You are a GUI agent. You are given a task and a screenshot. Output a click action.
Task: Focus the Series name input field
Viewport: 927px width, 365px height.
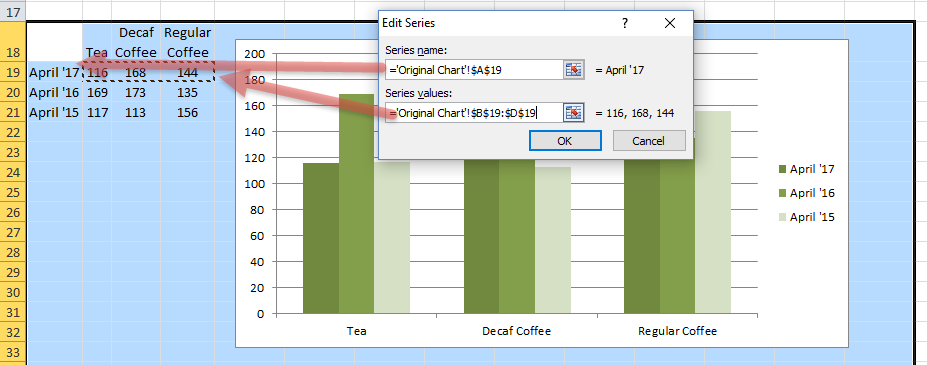[x=474, y=70]
